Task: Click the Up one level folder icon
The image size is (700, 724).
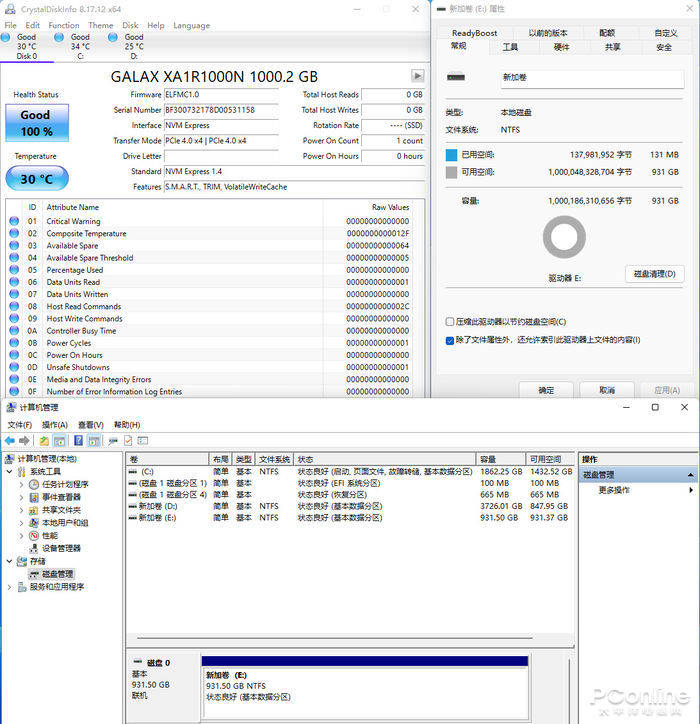Action: [44, 440]
